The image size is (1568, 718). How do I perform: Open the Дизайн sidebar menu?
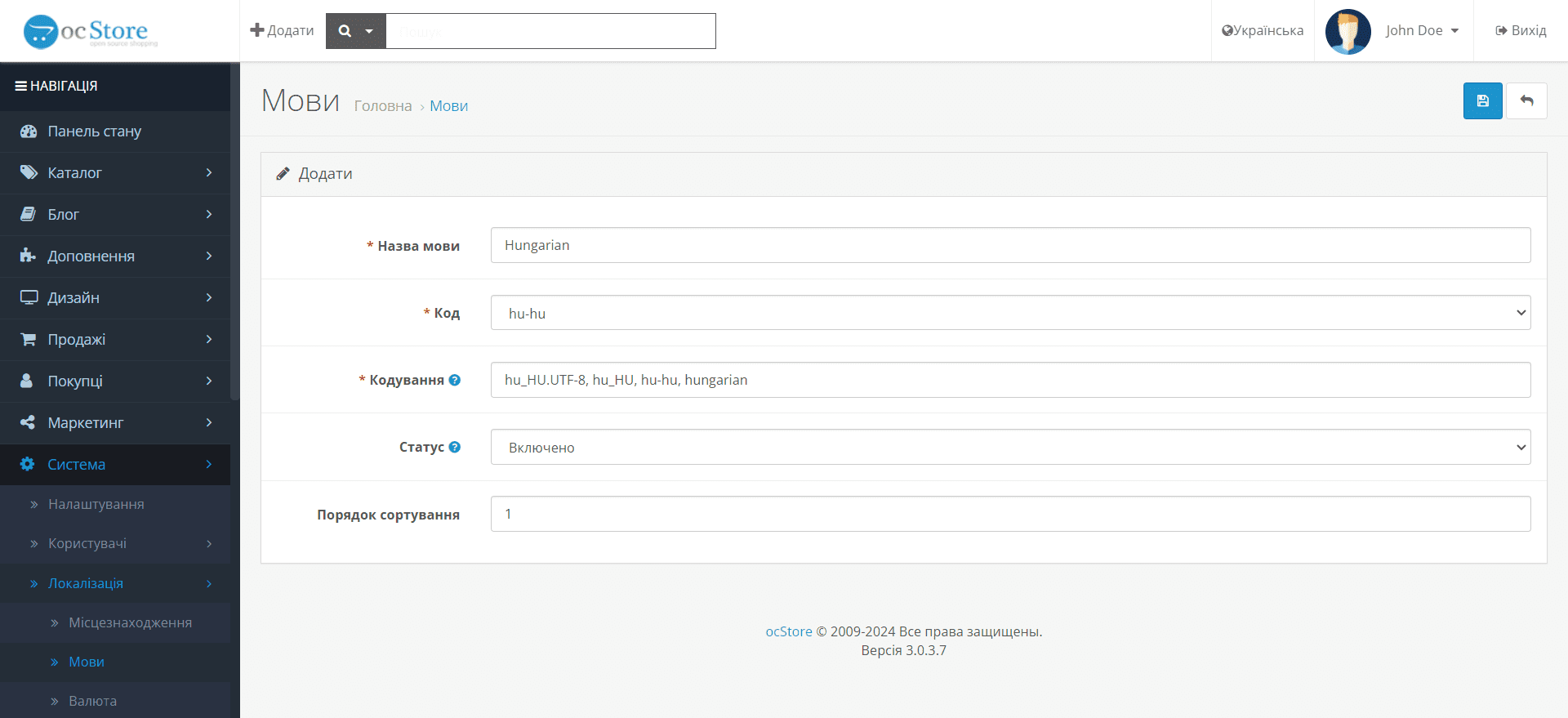(115, 297)
